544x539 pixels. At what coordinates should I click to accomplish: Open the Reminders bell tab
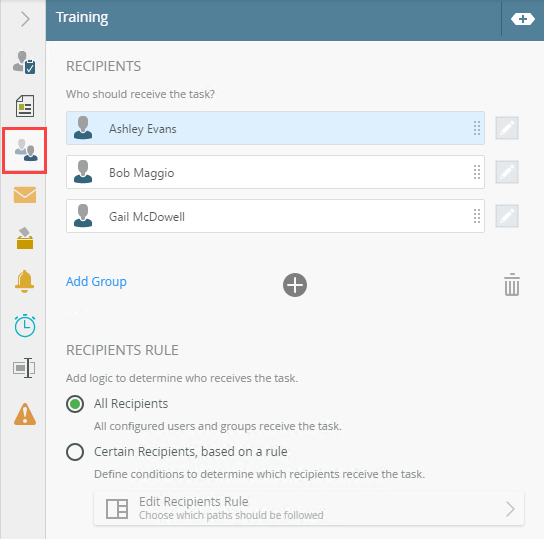click(x=24, y=281)
